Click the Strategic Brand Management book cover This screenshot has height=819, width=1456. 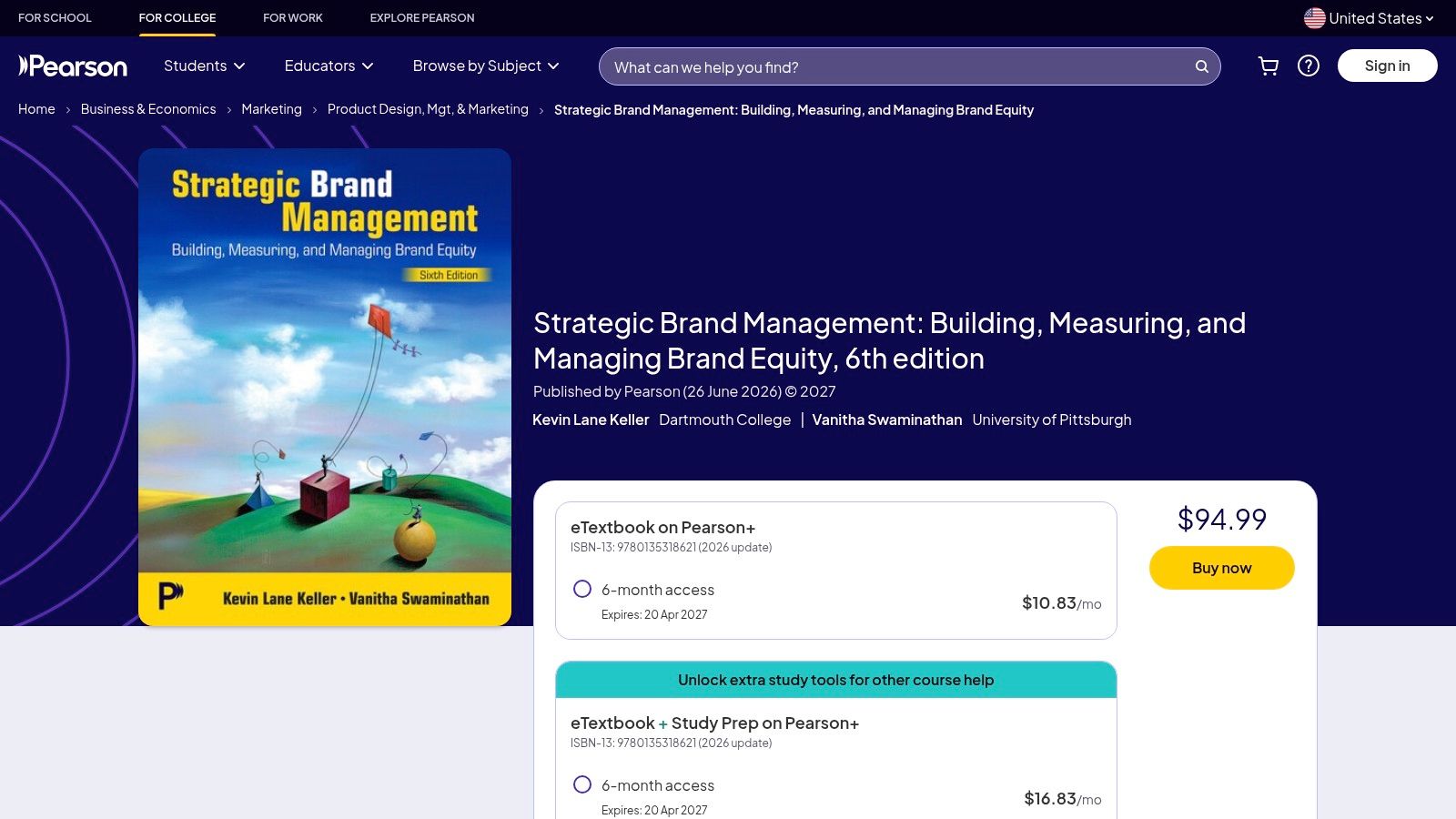tap(325, 387)
